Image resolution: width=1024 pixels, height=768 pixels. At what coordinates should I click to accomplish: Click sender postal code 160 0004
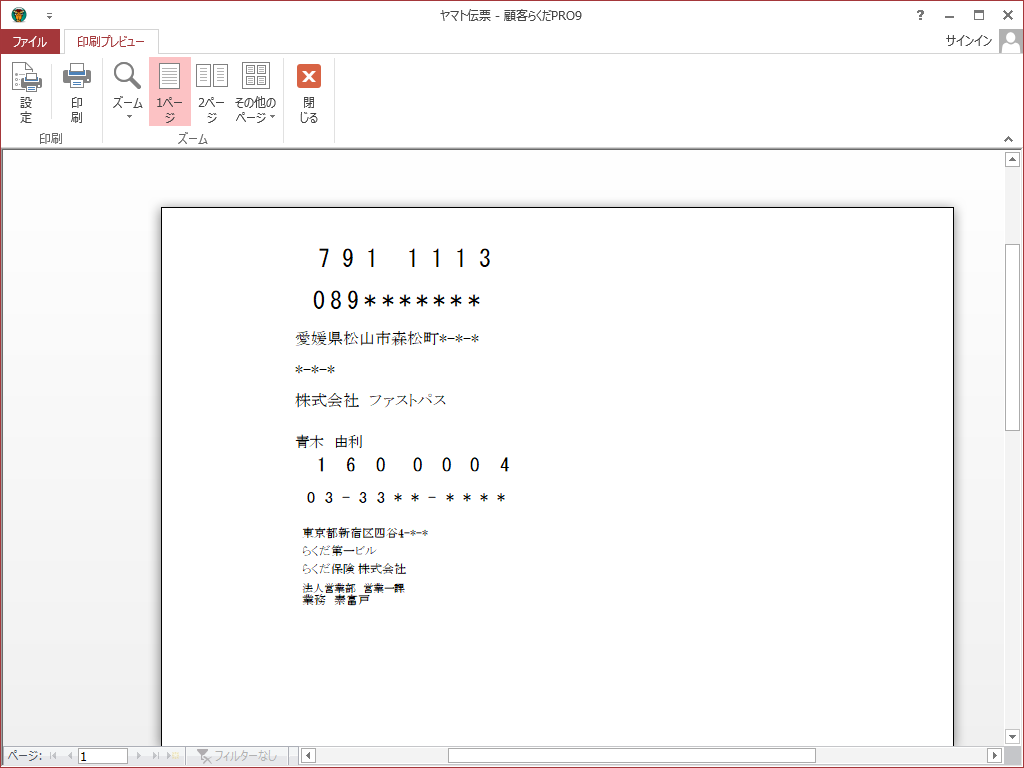(413, 465)
